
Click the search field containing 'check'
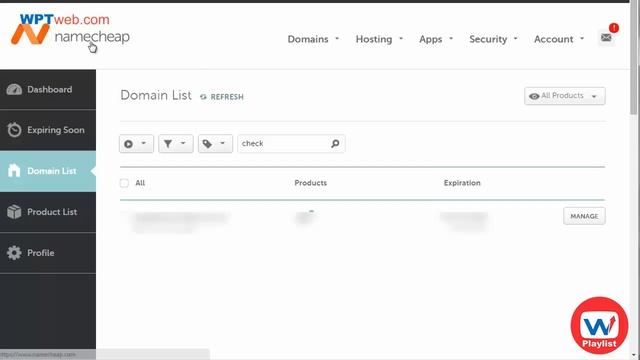(x=291, y=144)
